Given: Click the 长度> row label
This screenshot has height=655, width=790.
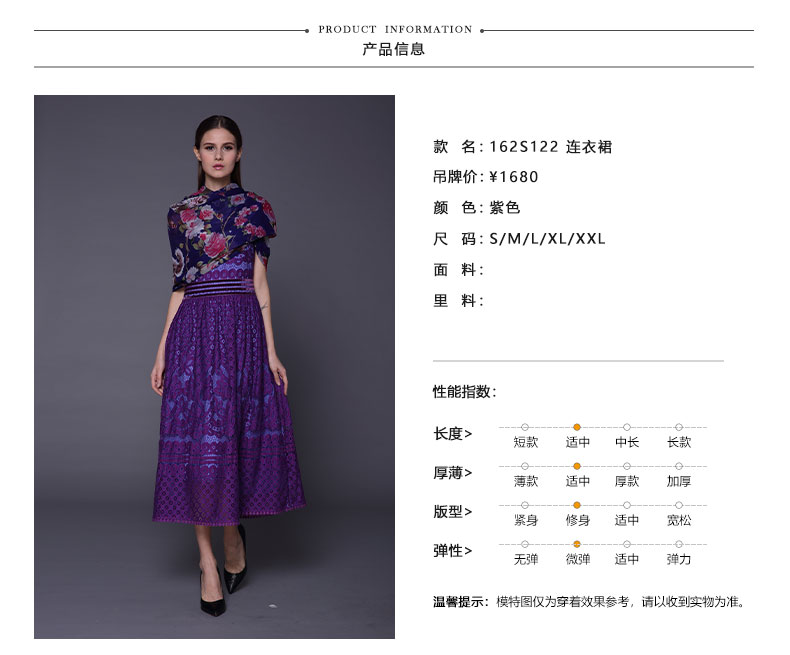Looking at the screenshot, I should pyautogui.click(x=452, y=434).
